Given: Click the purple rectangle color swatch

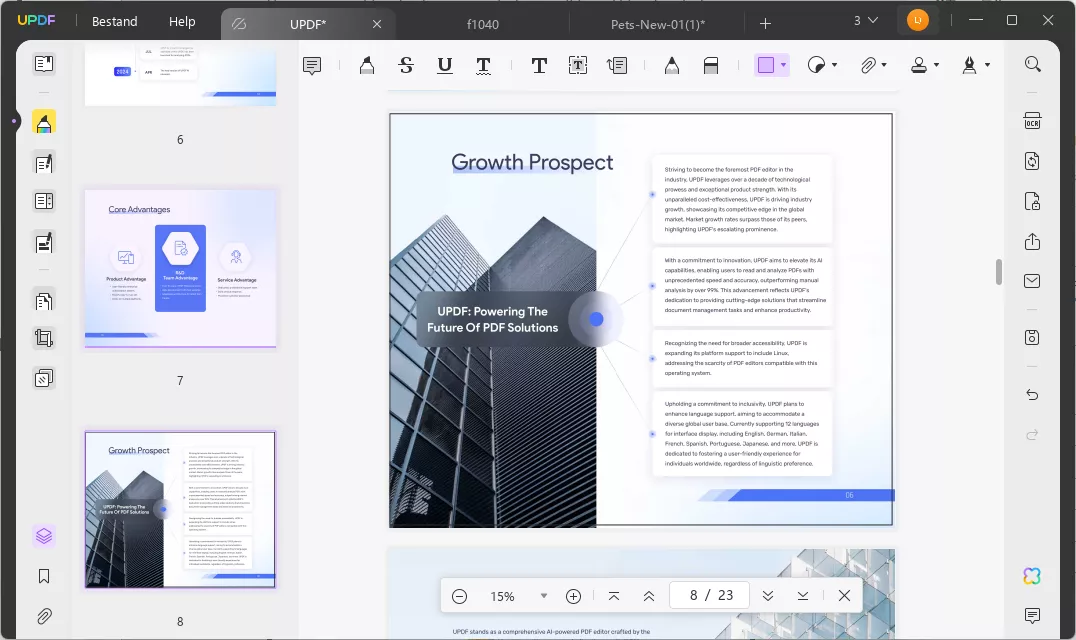Looking at the screenshot, I should click(x=766, y=66).
